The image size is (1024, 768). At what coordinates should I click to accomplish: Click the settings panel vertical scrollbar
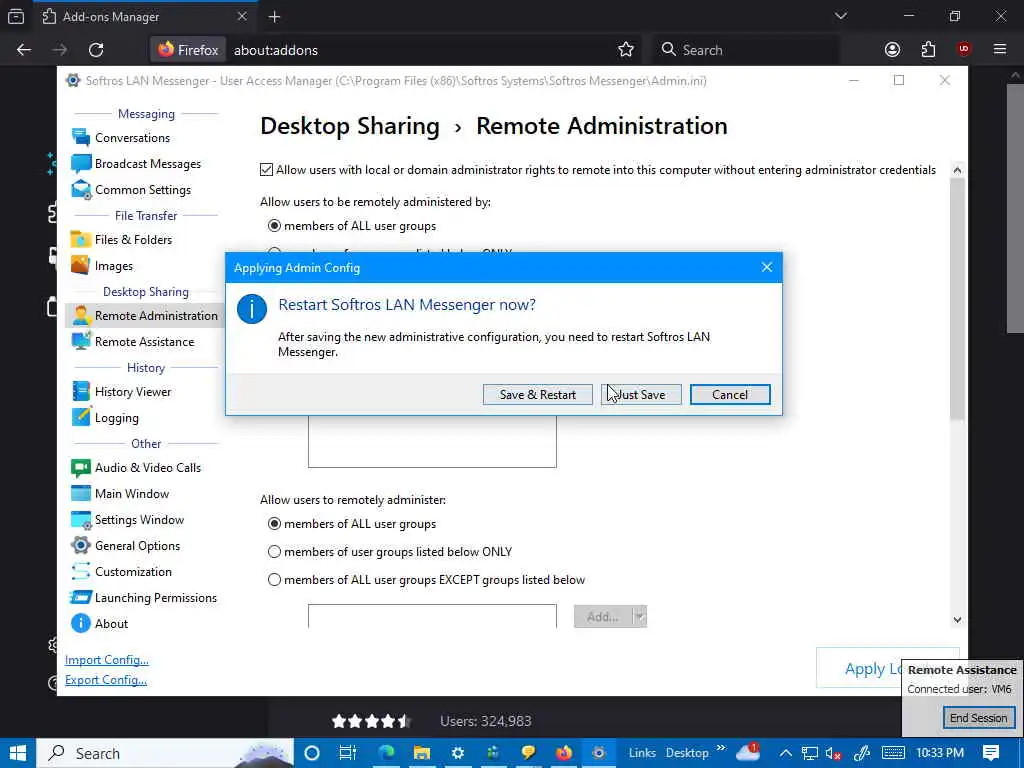pos(957,299)
